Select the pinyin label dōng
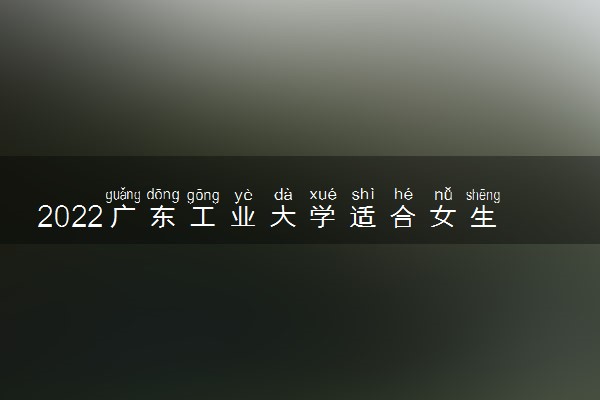Image resolution: width=600 pixels, height=400 pixels. [x=163, y=195]
